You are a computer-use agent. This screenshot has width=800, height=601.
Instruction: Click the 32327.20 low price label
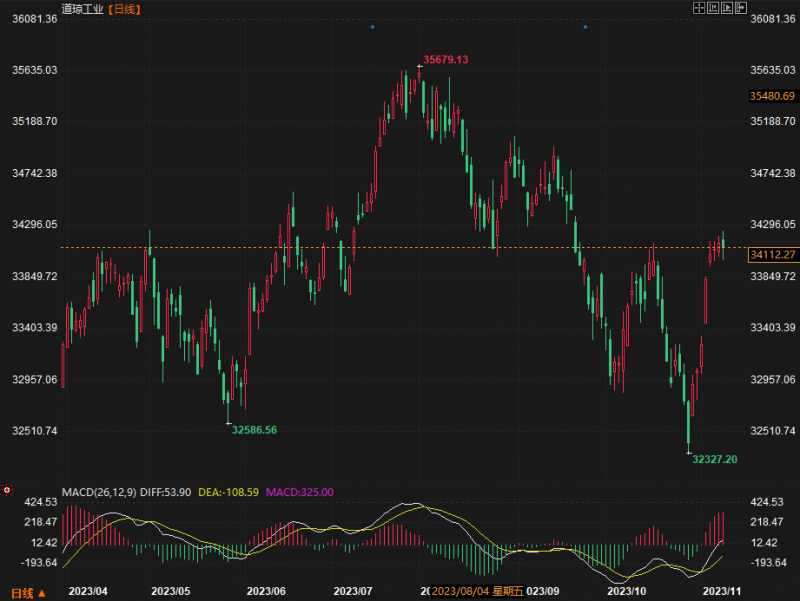pos(714,459)
